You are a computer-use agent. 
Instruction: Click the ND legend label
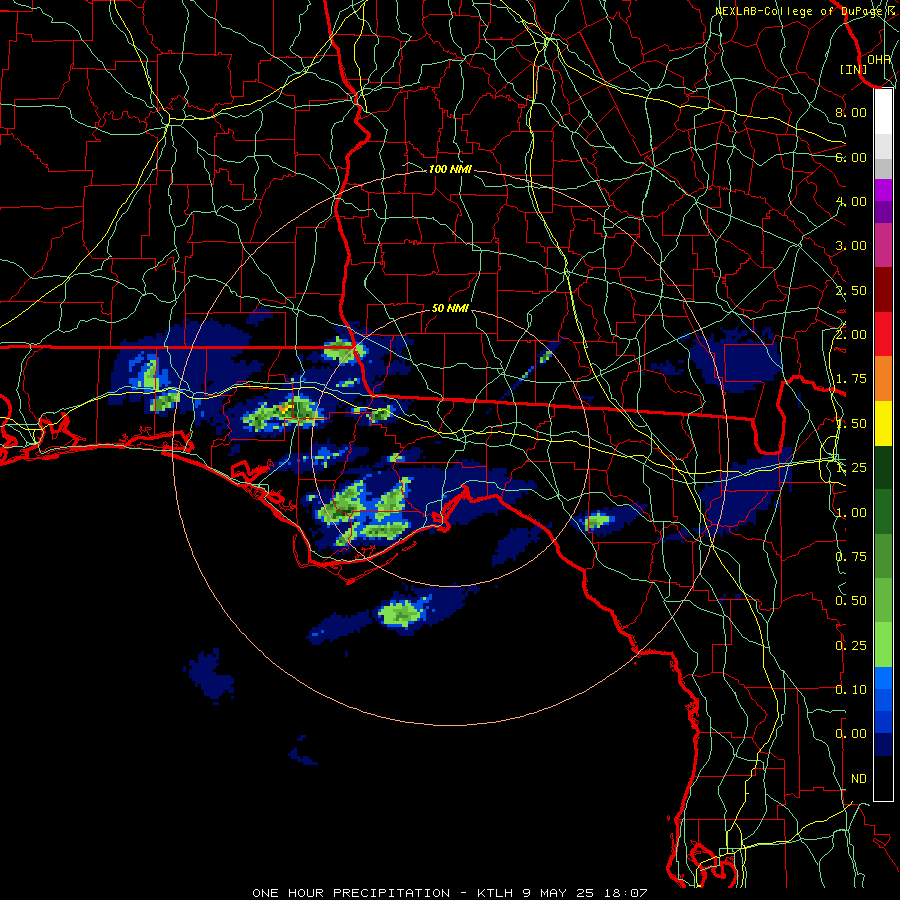click(x=859, y=779)
